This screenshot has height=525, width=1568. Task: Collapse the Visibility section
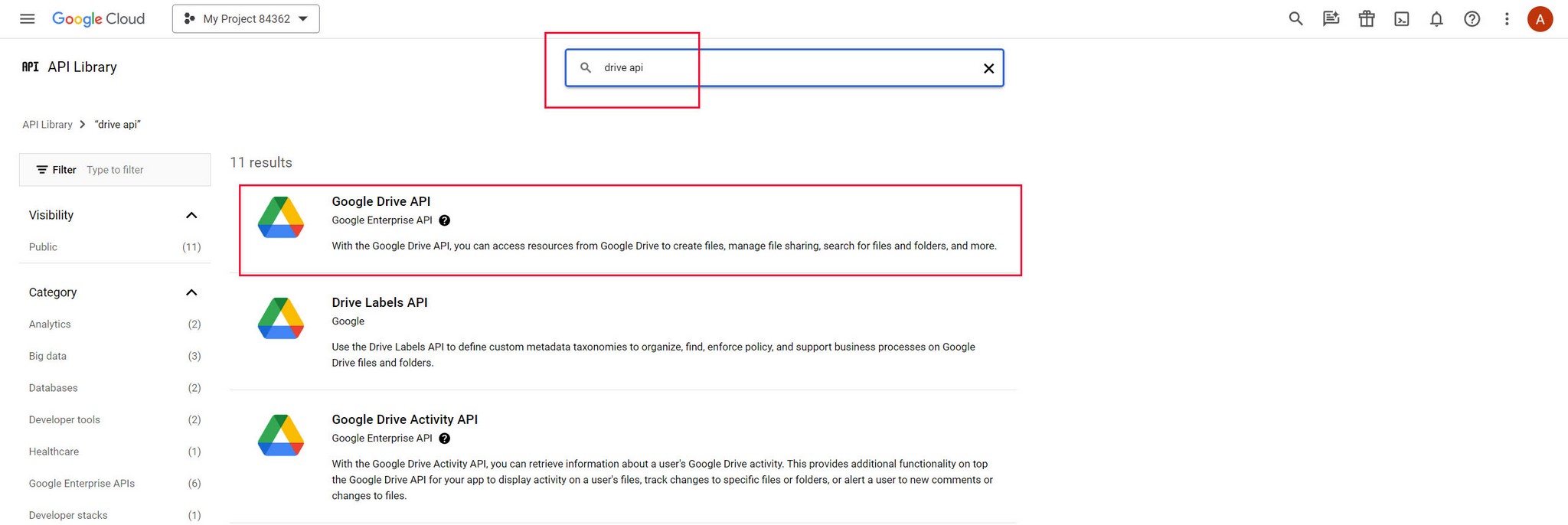click(191, 215)
